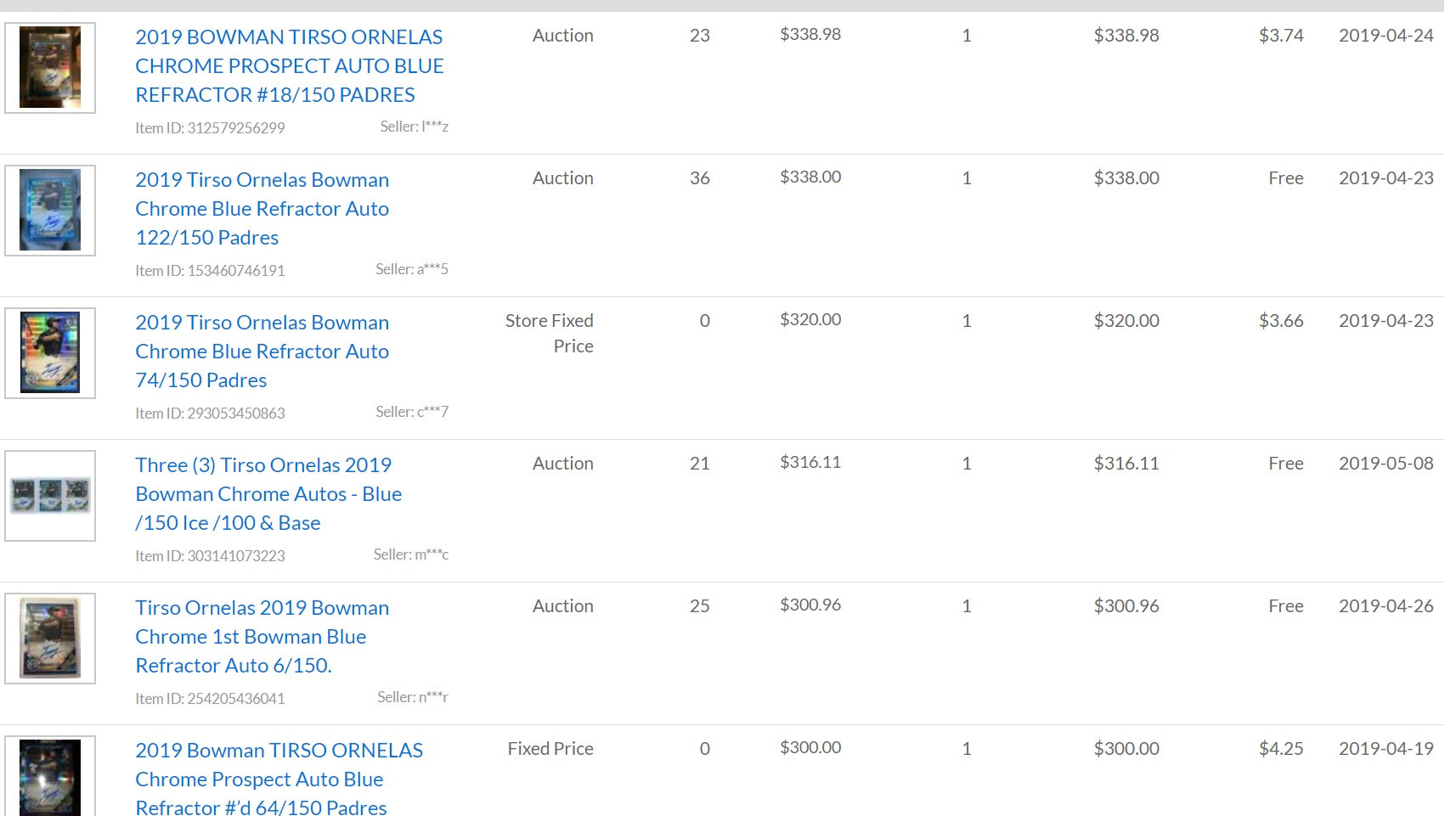Screen dimensions: 1456x816
Task: Select Item ID 312579256299 text
Action: [210, 128]
